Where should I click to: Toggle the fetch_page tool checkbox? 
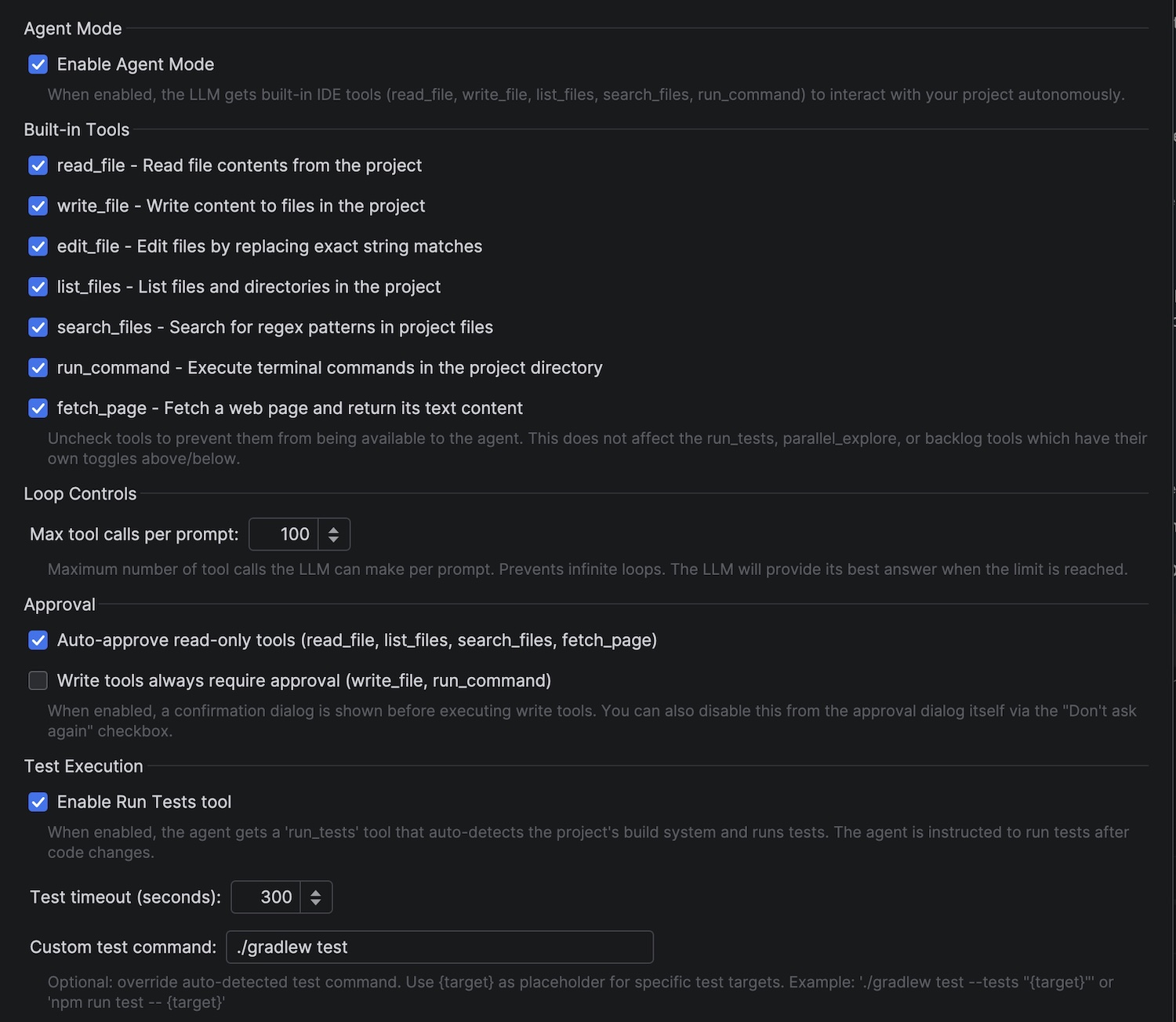point(38,408)
